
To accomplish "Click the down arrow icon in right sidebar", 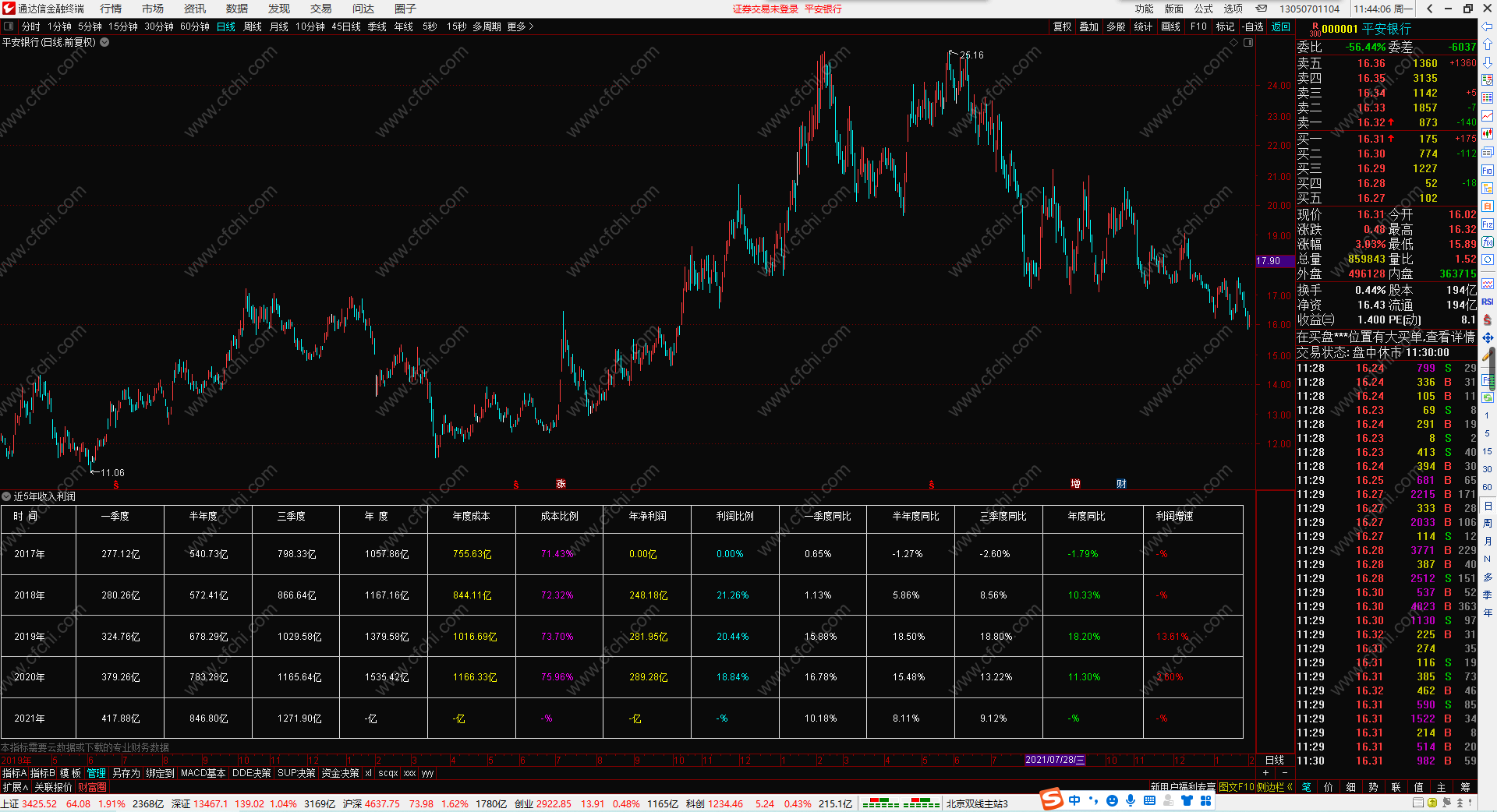I will click(x=1488, y=62).
